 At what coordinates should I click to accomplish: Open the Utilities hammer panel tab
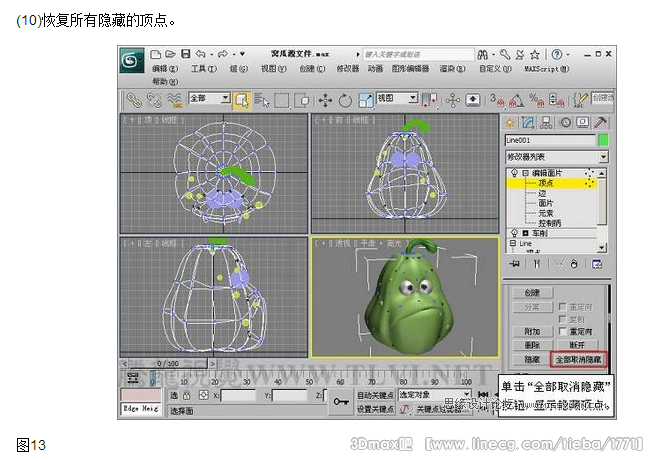[x=601, y=123]
